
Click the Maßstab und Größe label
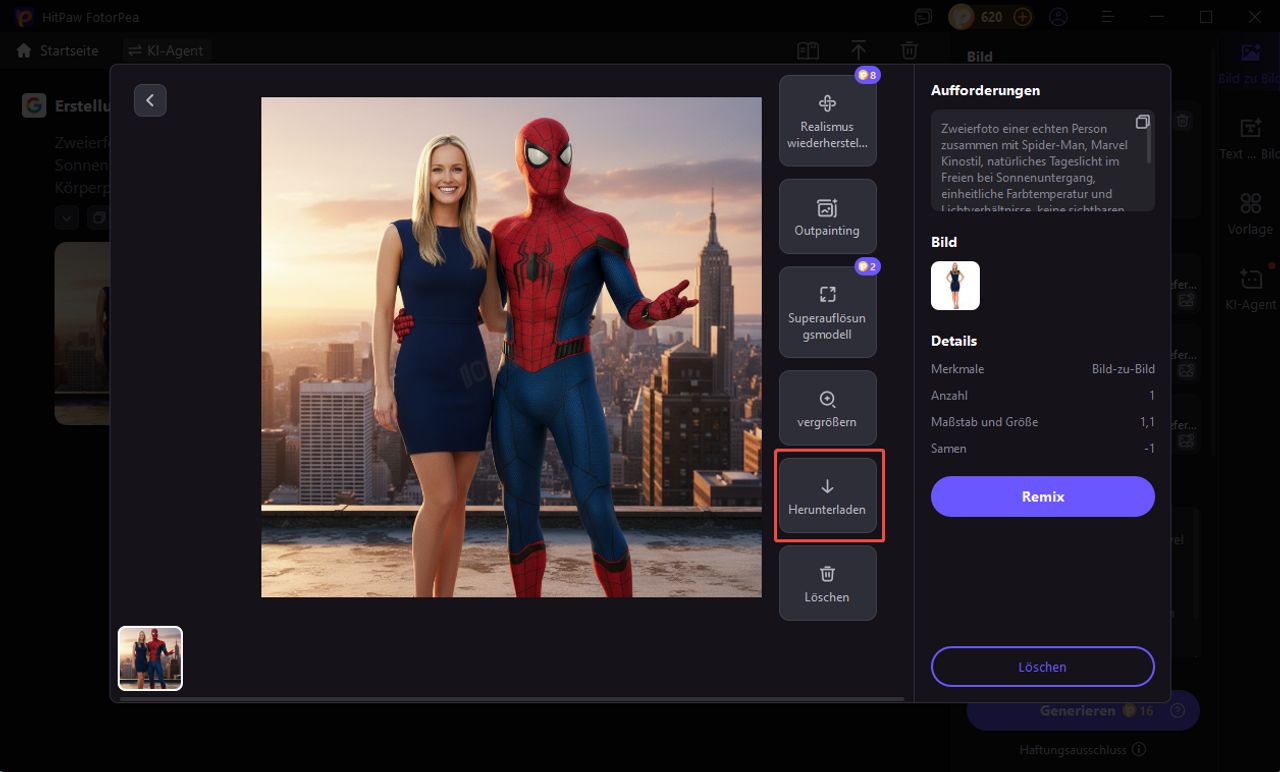tap(984, 422)
